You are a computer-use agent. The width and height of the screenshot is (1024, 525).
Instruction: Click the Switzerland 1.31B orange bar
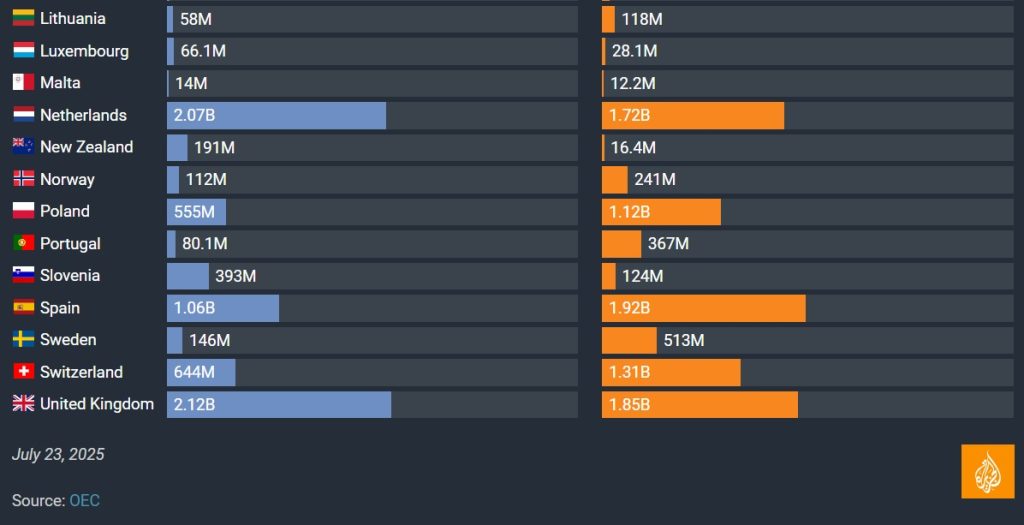pyautogui.click(x=671, y=372)
